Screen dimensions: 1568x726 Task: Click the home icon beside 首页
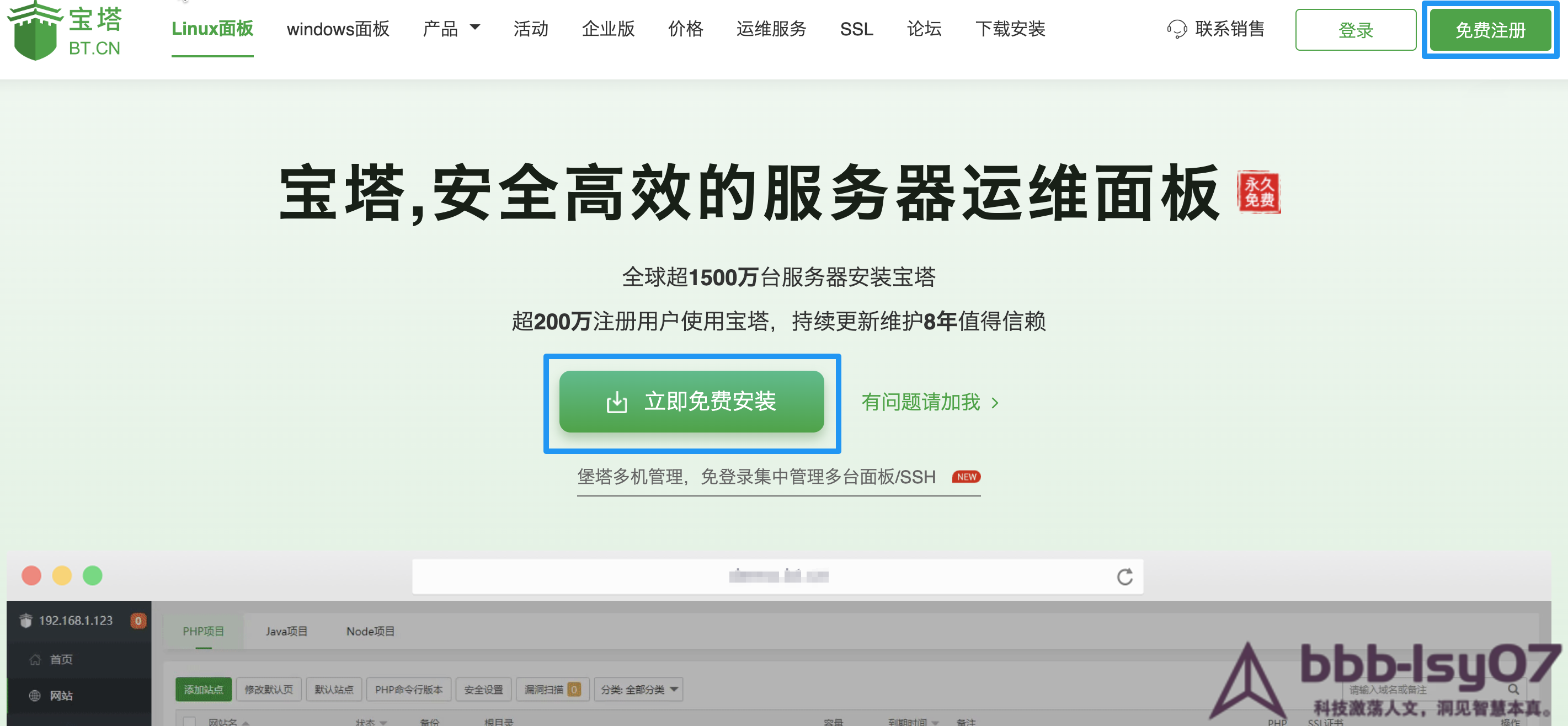(x=35, y=660)
